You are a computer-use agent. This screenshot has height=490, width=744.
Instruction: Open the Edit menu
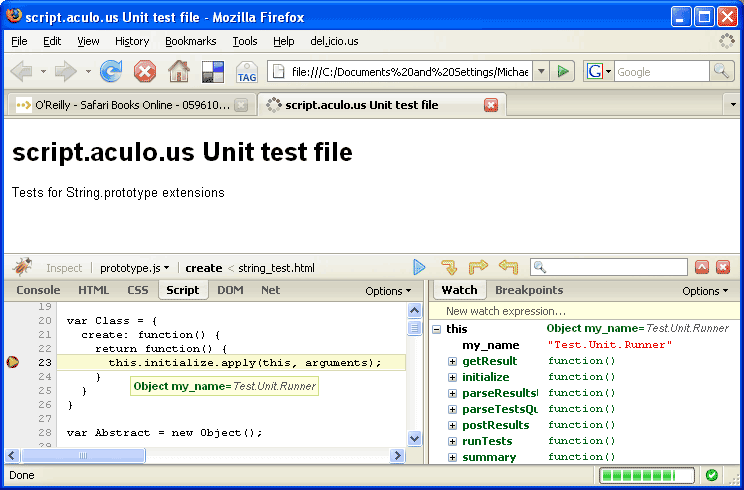coord(52,42)
